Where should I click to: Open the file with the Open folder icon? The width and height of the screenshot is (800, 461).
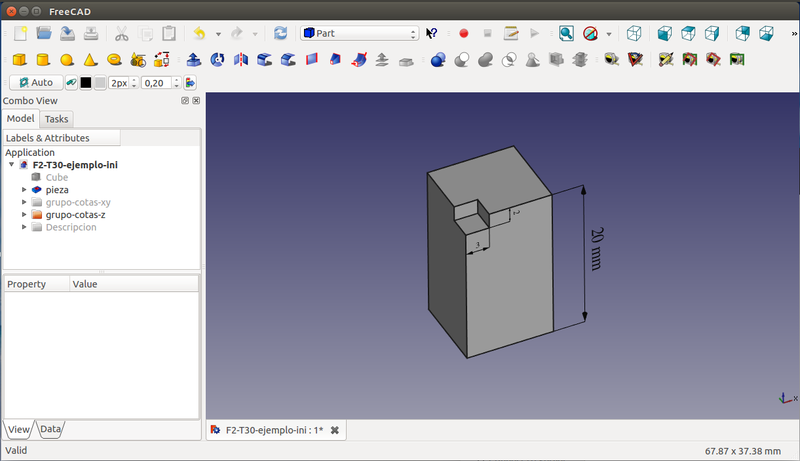[x=43, y=33]
